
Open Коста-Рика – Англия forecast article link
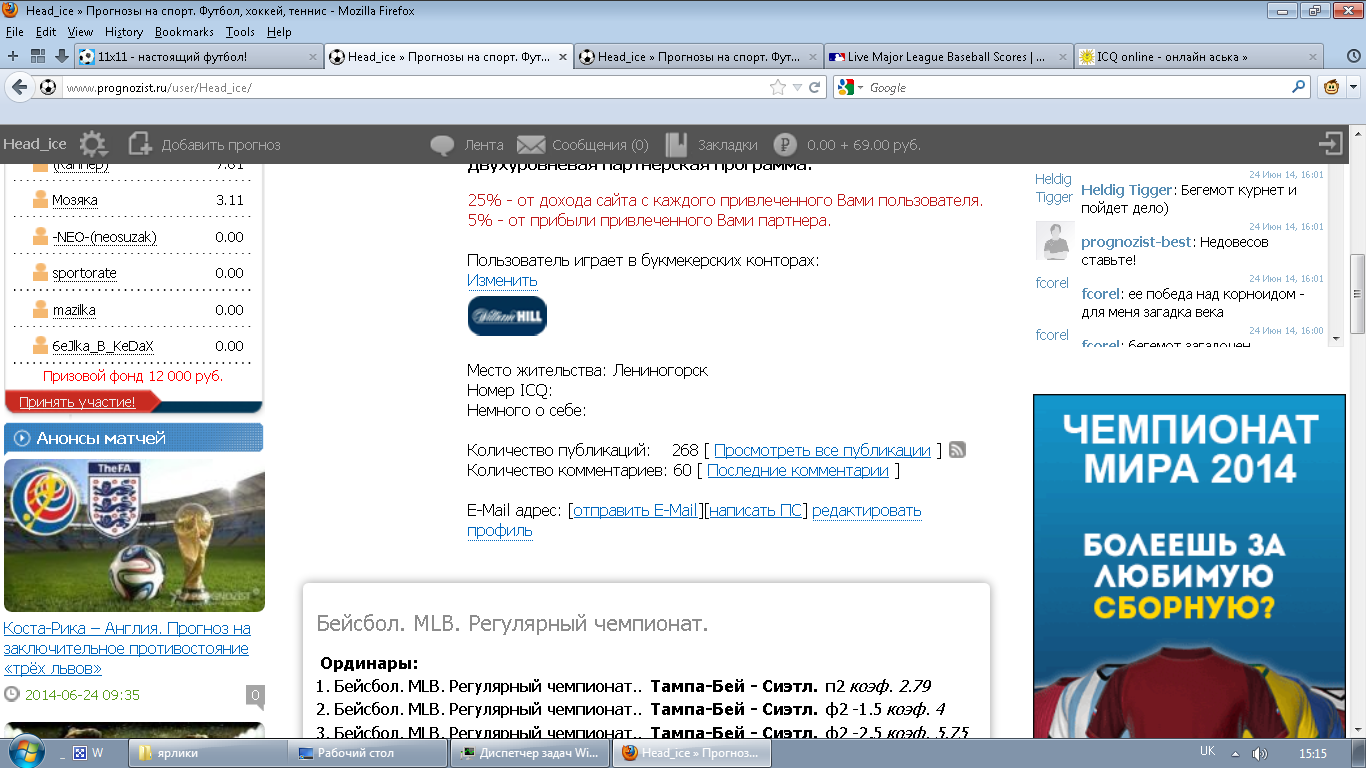(x=127, y=648)
